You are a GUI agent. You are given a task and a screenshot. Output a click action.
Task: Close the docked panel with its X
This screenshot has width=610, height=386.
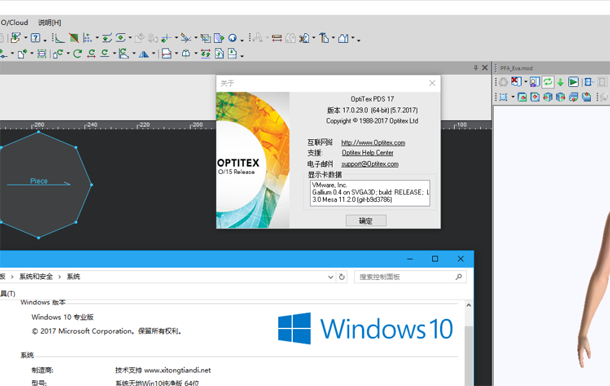click(x=485, y=68)
